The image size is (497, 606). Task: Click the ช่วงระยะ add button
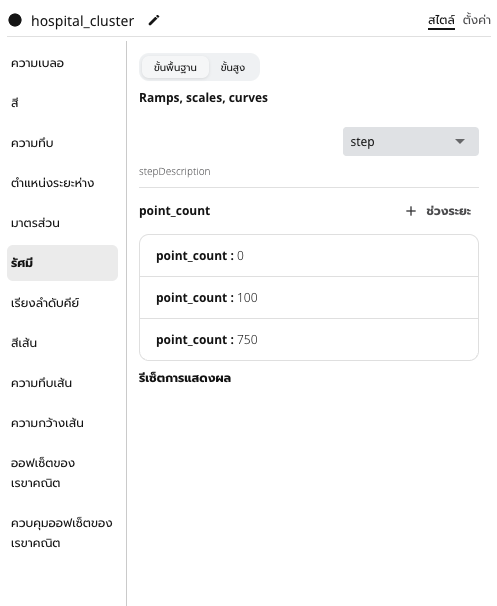tap(438, 211)
